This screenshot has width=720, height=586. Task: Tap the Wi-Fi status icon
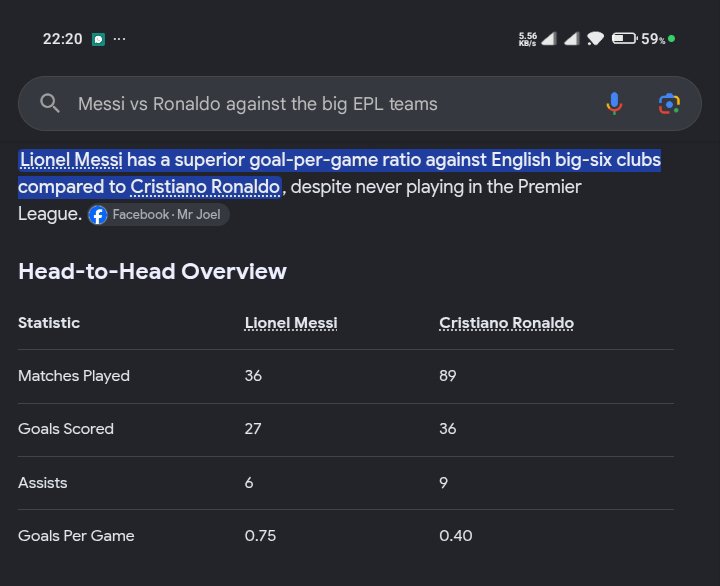pos(595,39)
